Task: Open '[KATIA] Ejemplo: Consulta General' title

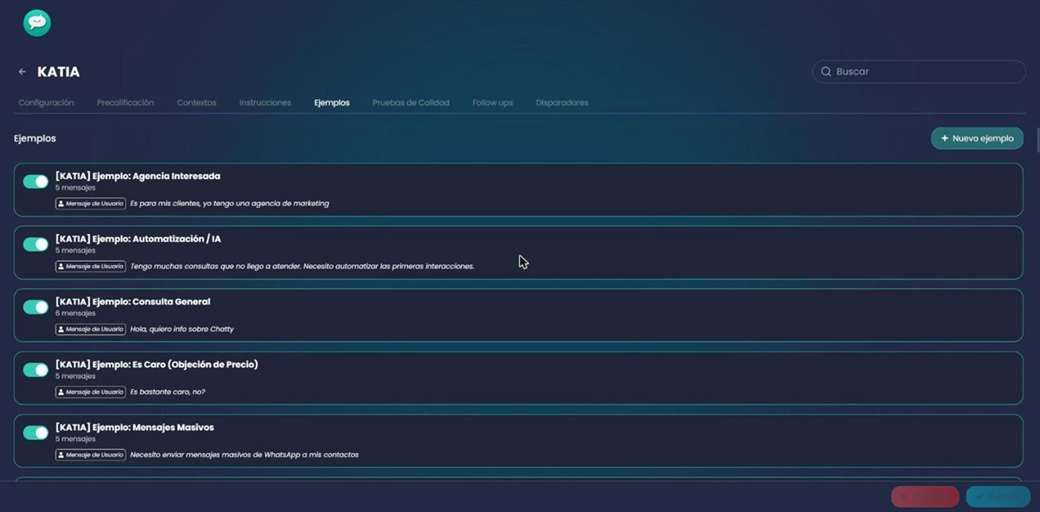Action: tap(133, 302)
